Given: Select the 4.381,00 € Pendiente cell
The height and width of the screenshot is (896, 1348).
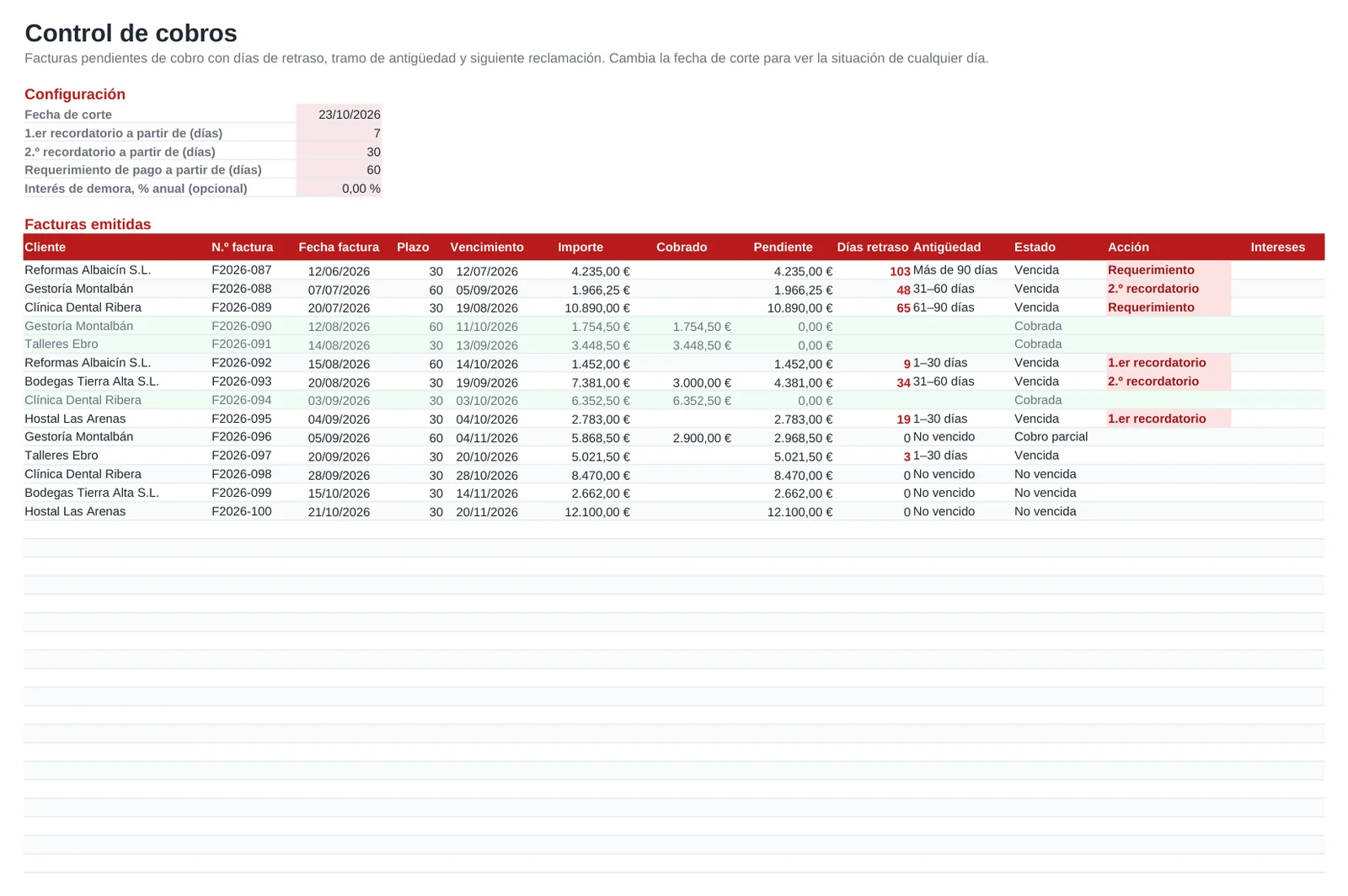Looking at the screenshot, I should (803, 382).
